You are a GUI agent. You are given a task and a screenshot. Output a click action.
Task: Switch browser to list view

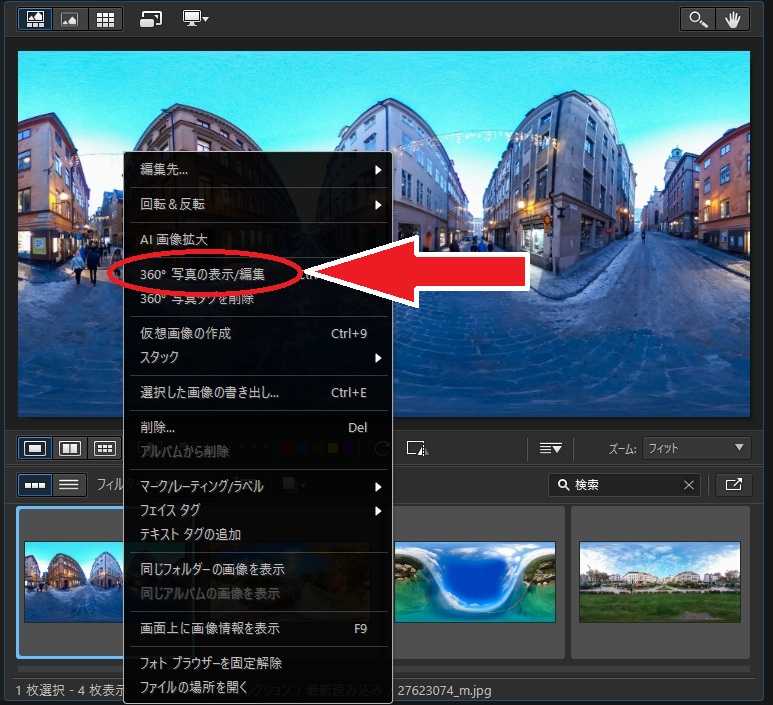point(69,485)
